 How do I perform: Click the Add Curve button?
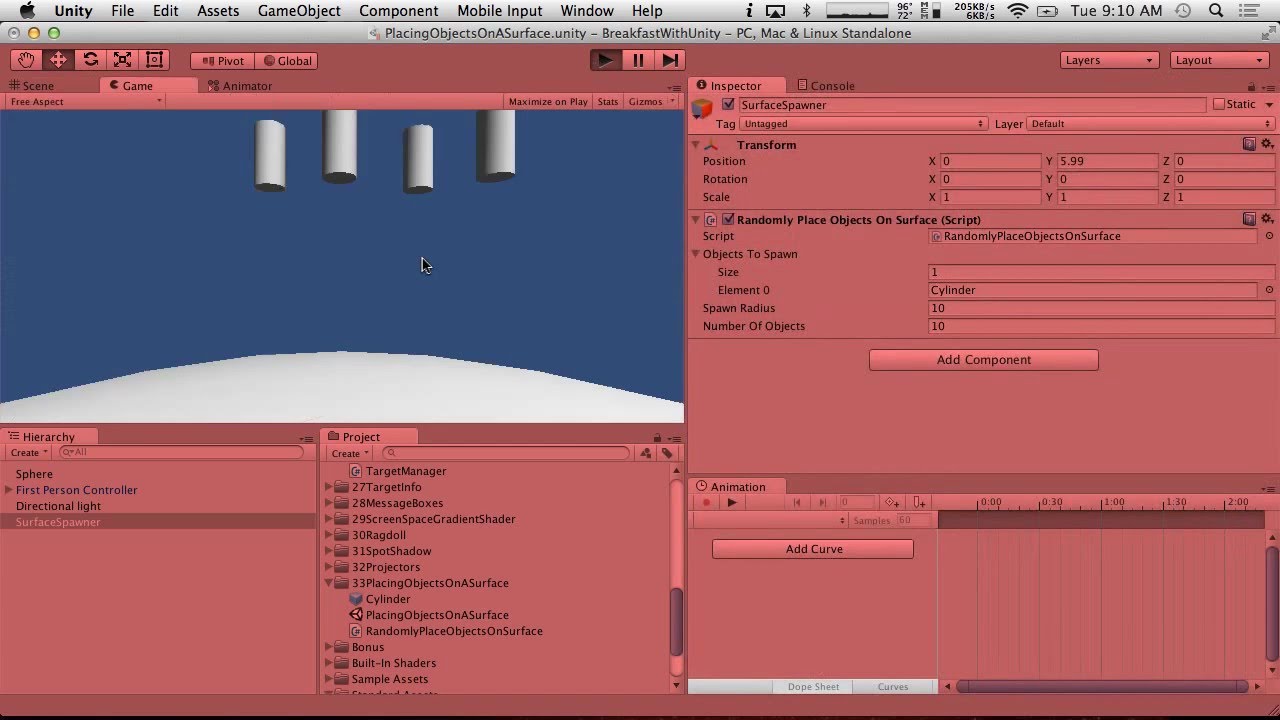click(813, 549)
